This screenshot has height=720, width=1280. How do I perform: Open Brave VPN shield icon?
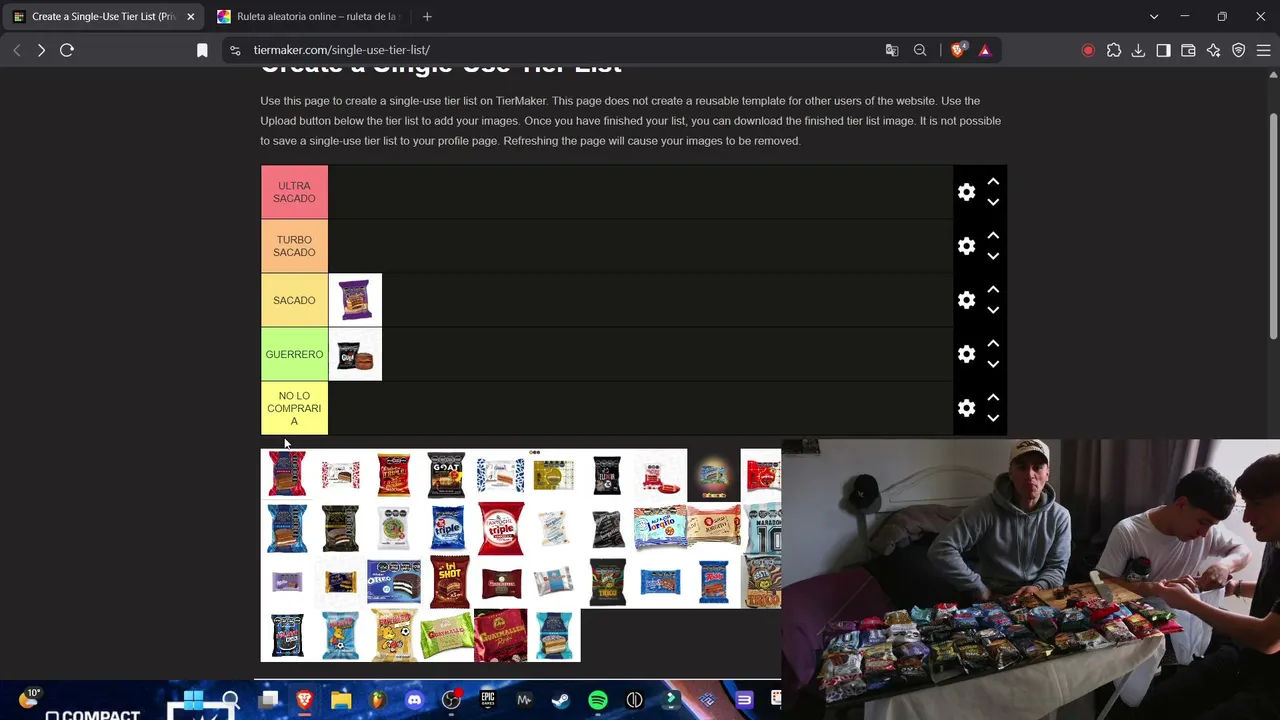[x=1239, y=50]
